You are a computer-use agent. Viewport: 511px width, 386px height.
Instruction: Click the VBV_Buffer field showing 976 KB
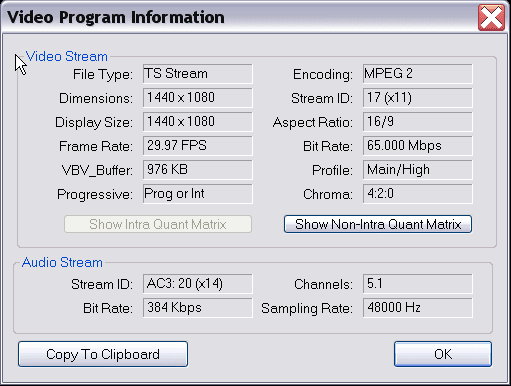198,170
